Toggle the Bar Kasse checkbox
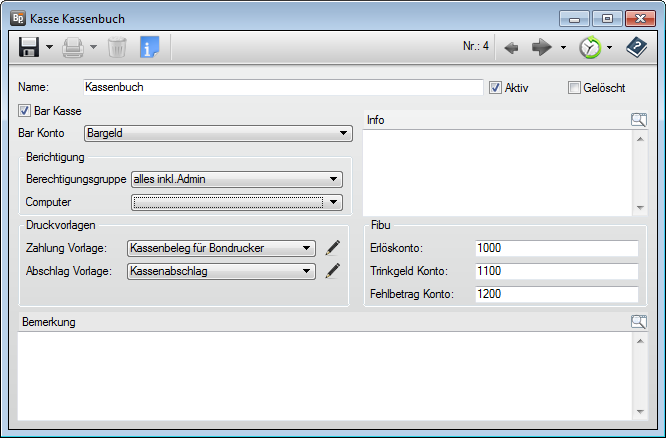The height and width of the screenshot is (438, 666). coord(25,111)
